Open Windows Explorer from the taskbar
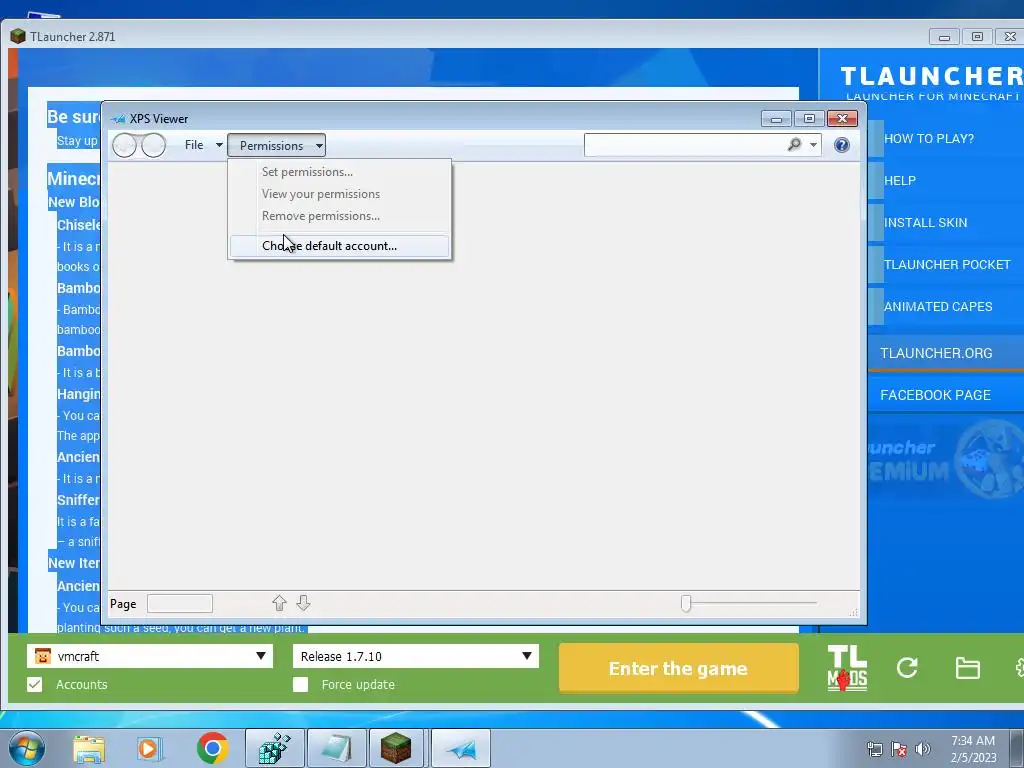1024x768 pixels. coord(89,748)
